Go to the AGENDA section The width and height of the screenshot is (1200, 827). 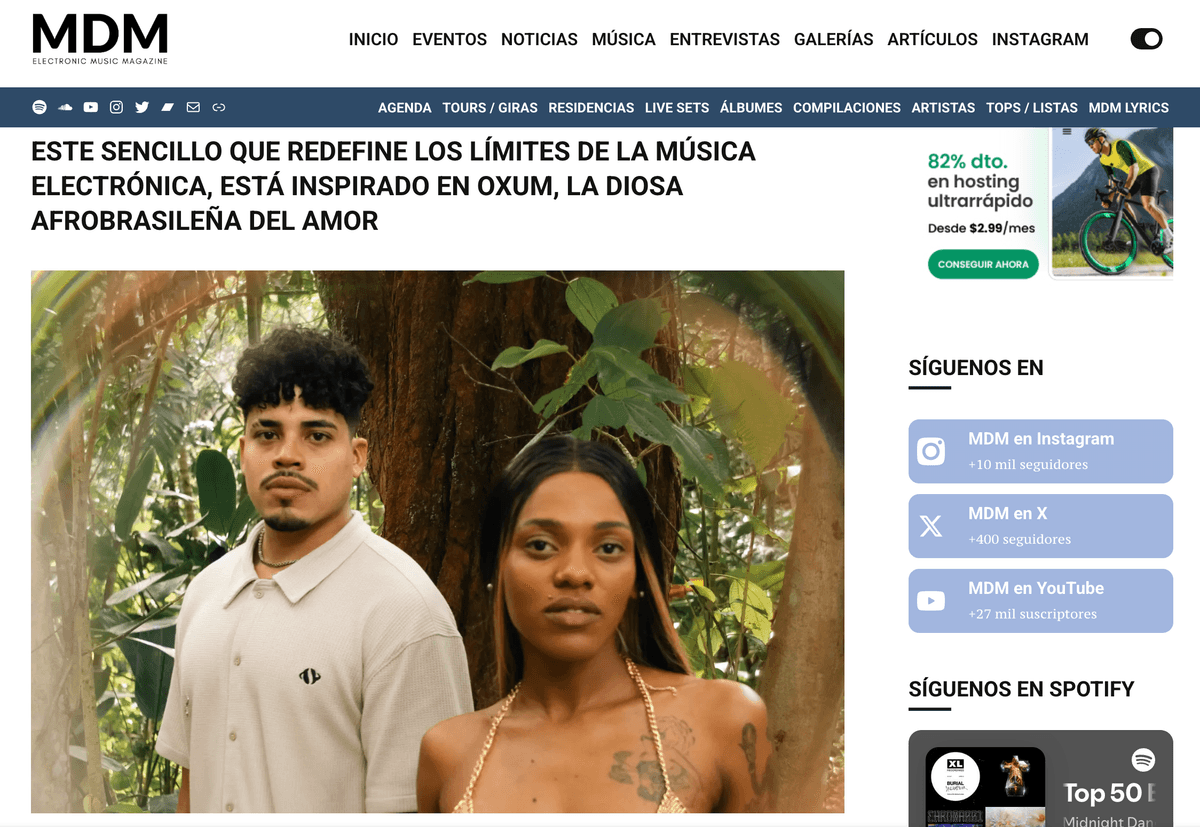coord(405,107)
